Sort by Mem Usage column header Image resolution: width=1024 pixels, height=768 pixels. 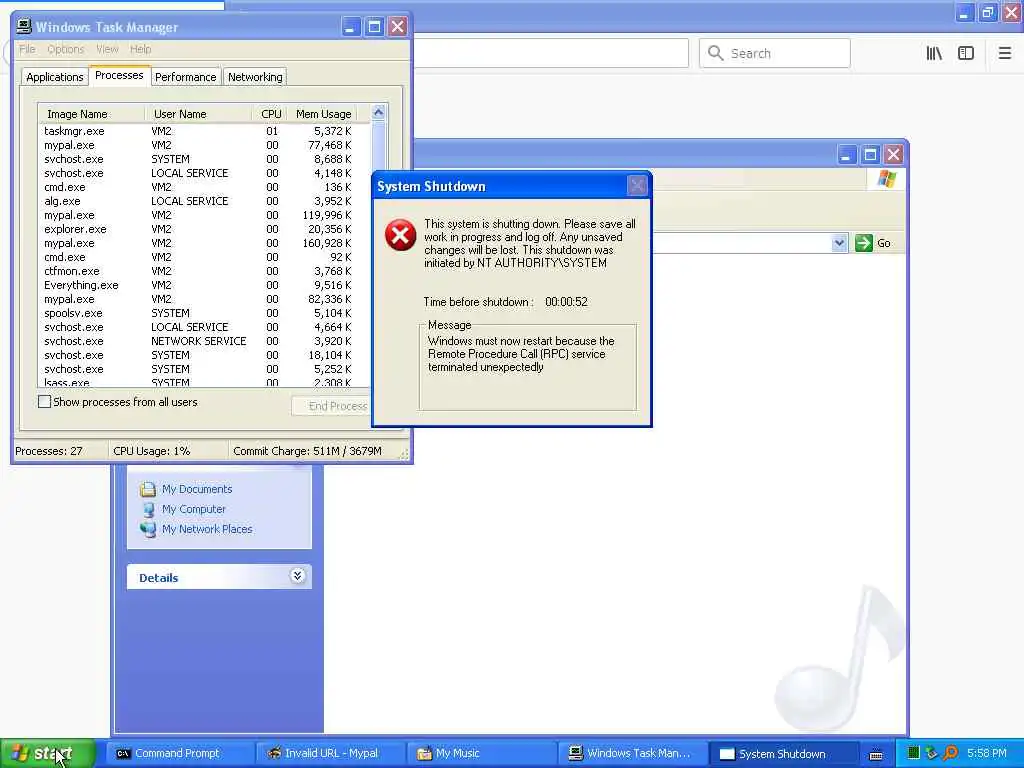[323, 114]
